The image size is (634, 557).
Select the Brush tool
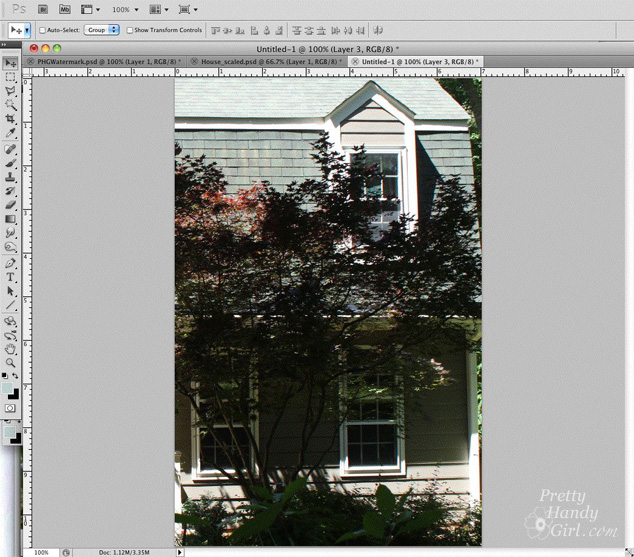(x=10, y=163)
